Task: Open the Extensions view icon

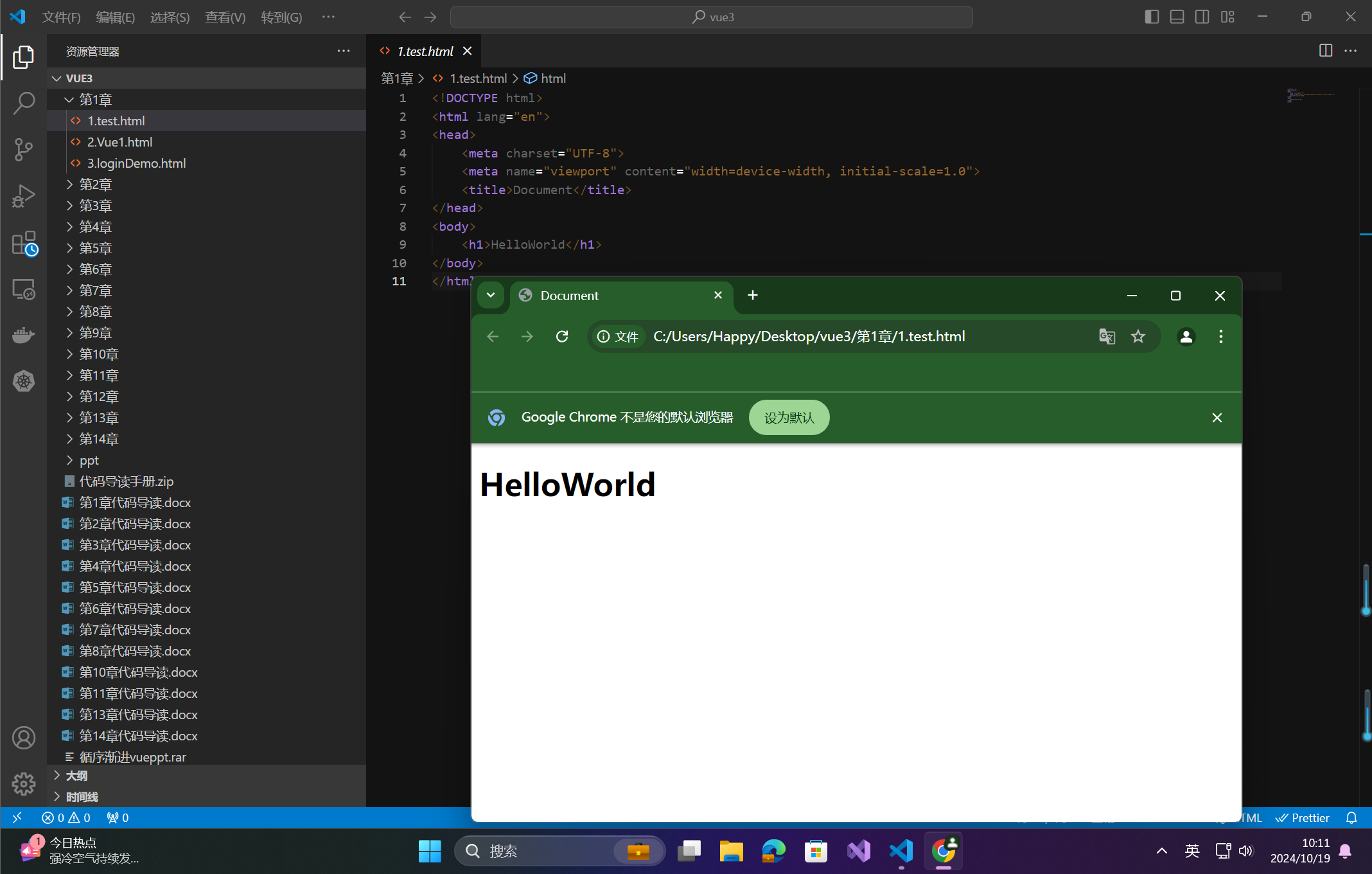Action: pyautogui.click(x=24, y=244)
